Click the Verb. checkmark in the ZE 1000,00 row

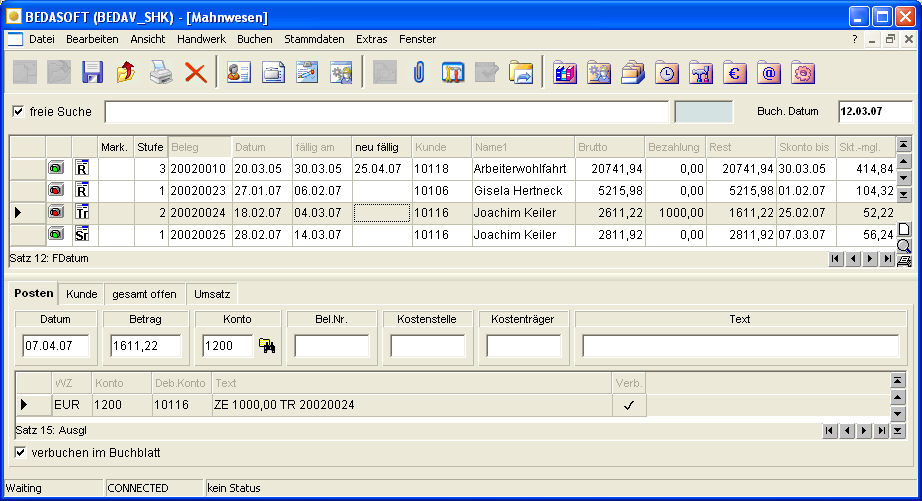click(x=629, y=405)
